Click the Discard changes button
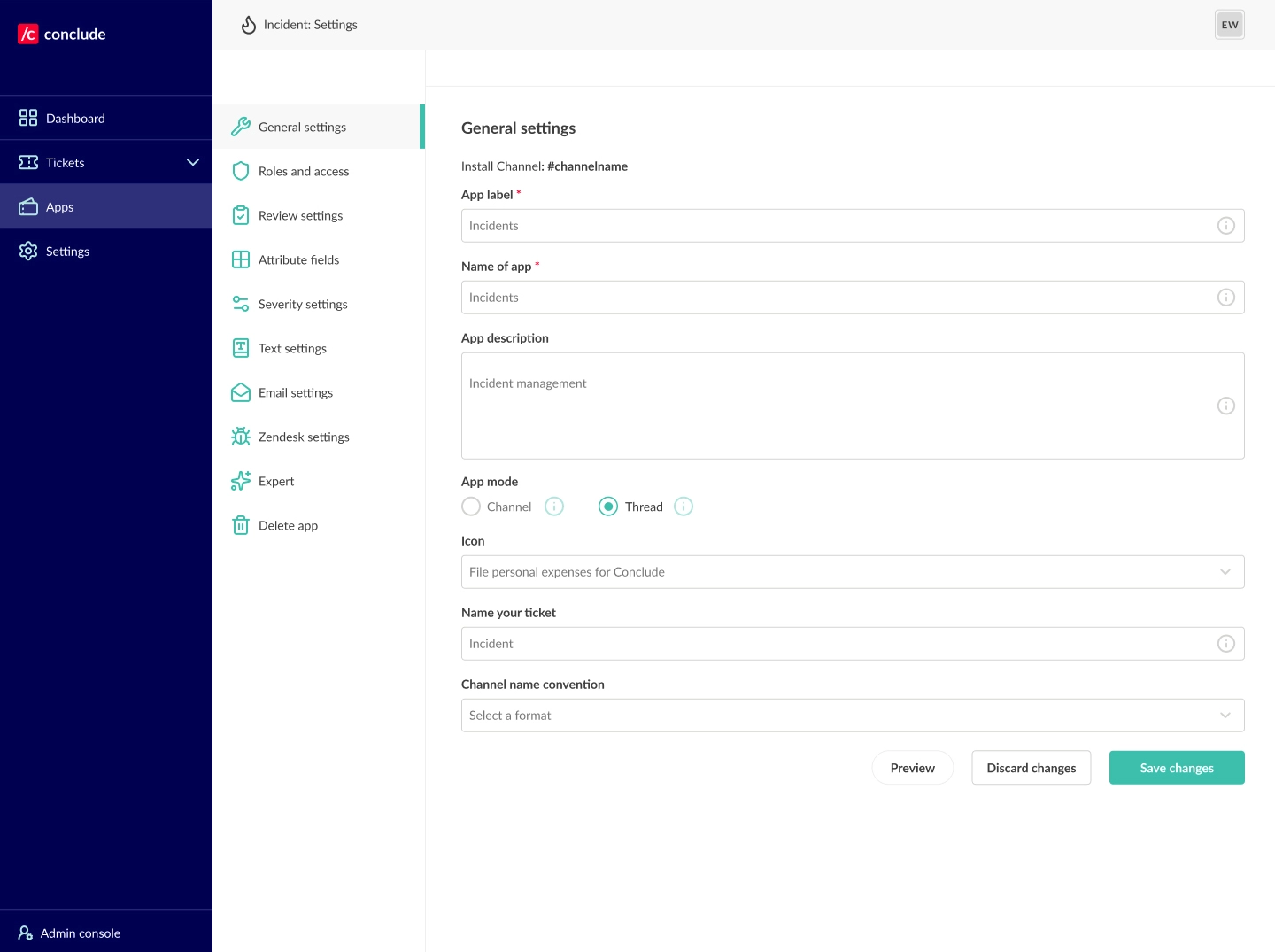Screen dimensions: 1275x952 click(x=1031, y=768)
